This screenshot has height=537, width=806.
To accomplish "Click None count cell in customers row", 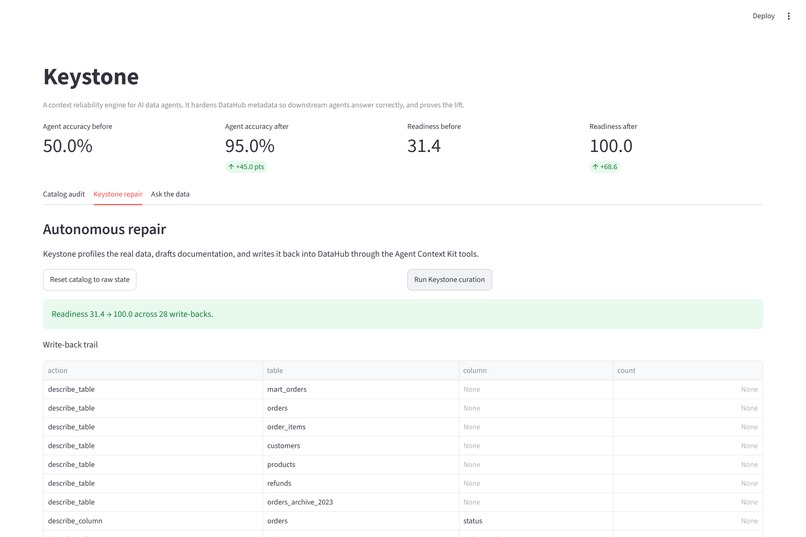I will pyautogui.click(x=688, y=446).
